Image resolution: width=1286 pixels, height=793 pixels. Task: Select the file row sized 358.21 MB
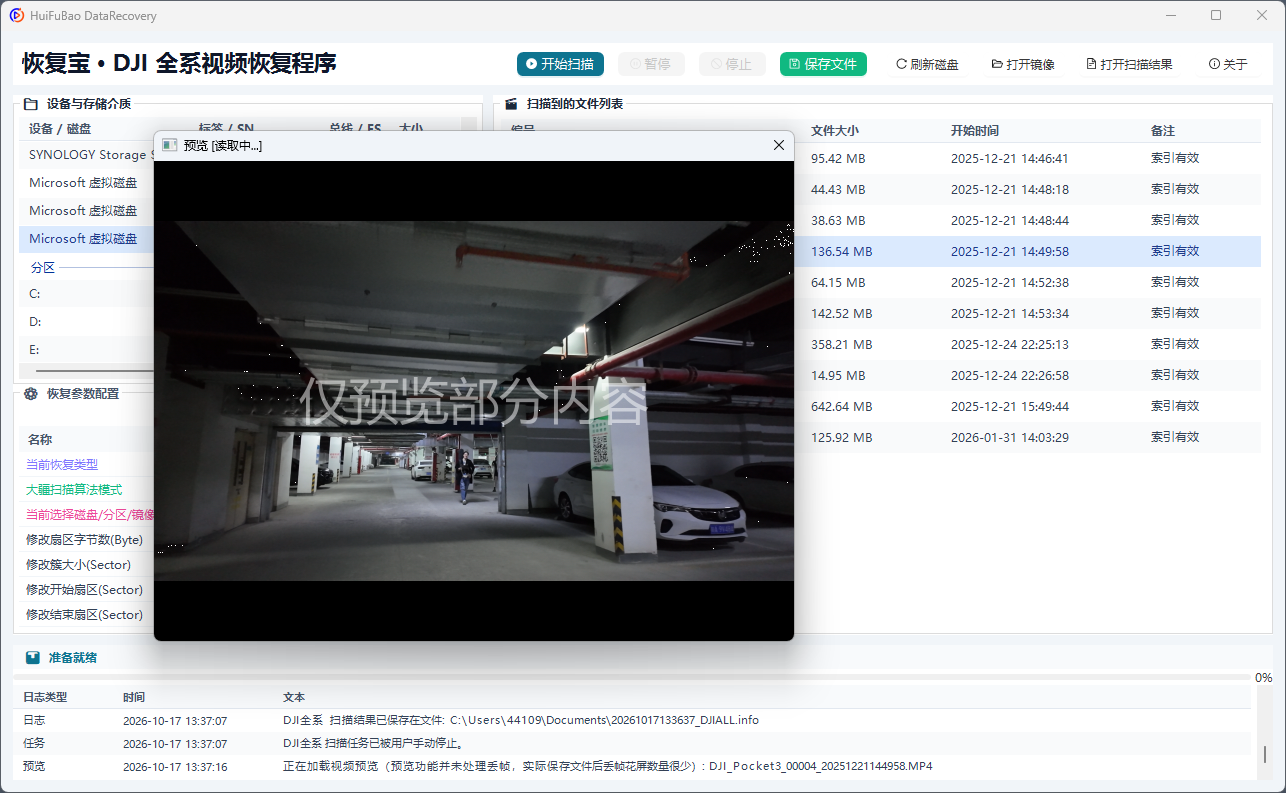[1027, 344]
